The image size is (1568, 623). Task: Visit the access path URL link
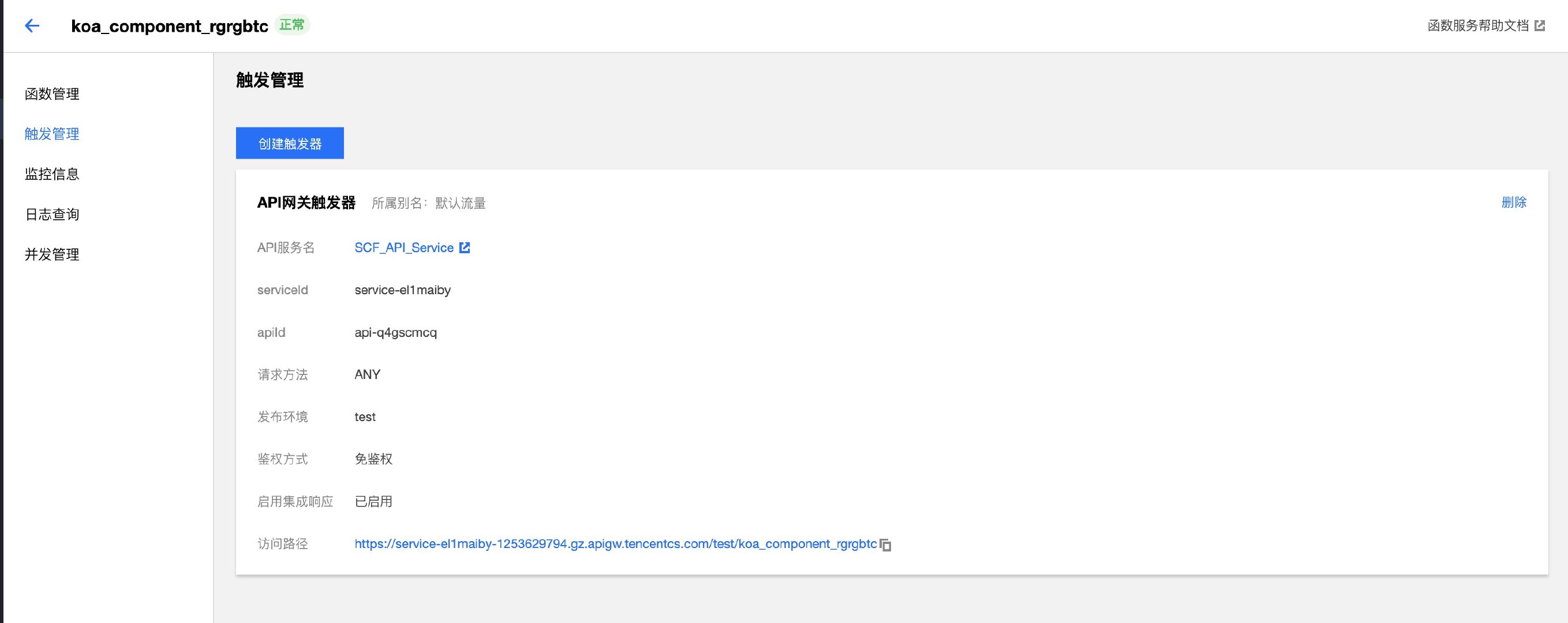[615, 544]
